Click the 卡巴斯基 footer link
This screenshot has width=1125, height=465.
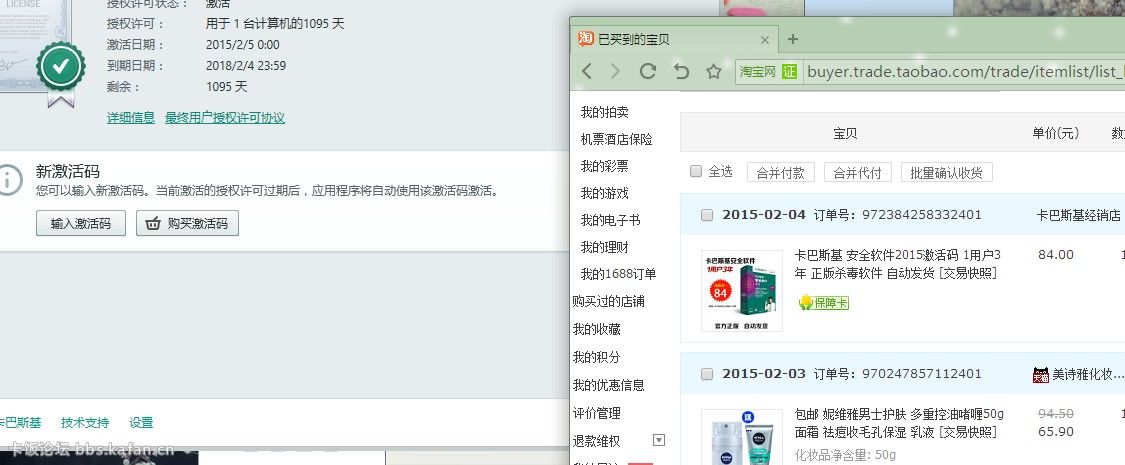20,423
